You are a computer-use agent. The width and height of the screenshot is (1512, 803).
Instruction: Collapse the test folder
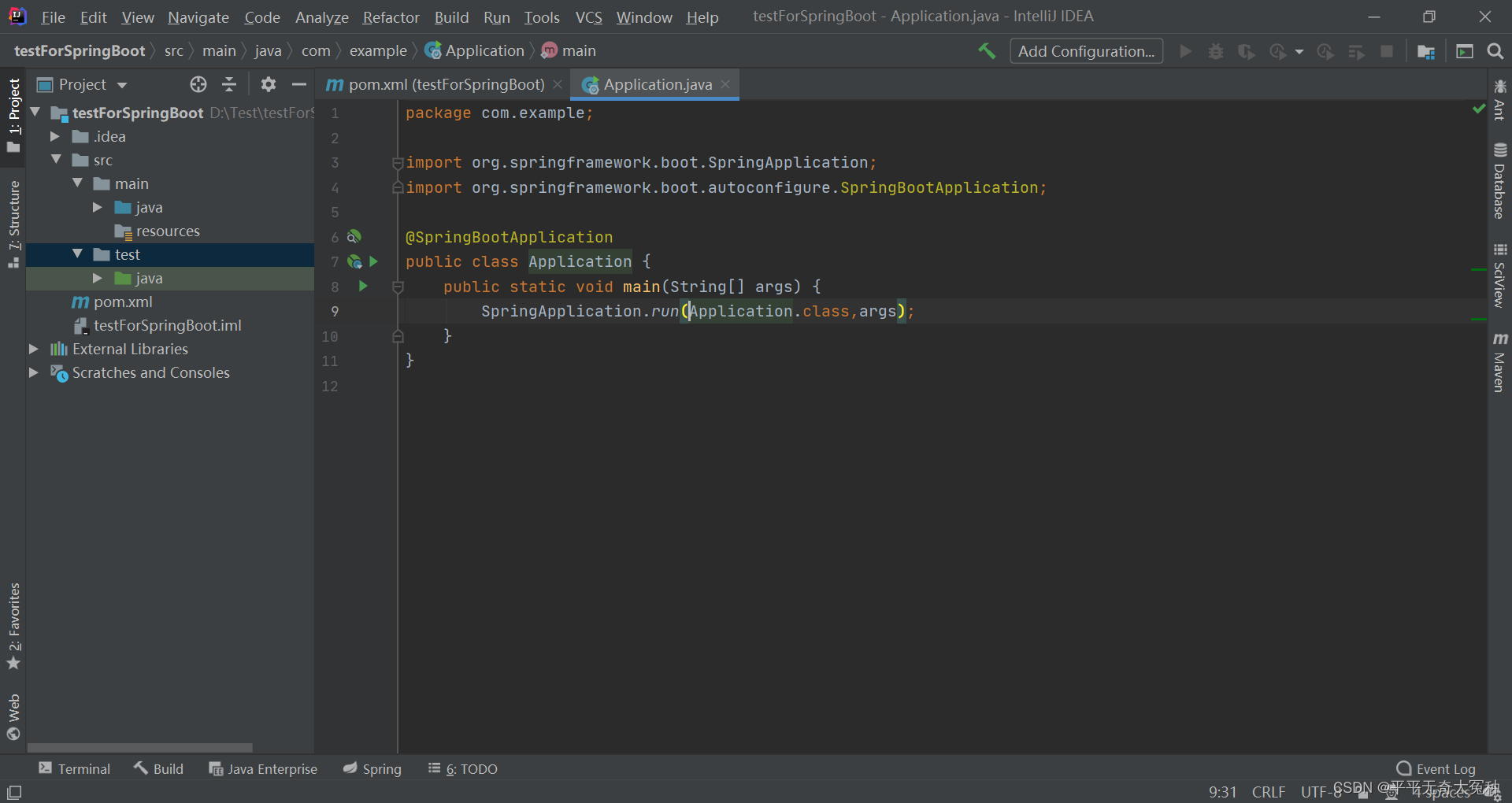[77, 254]
